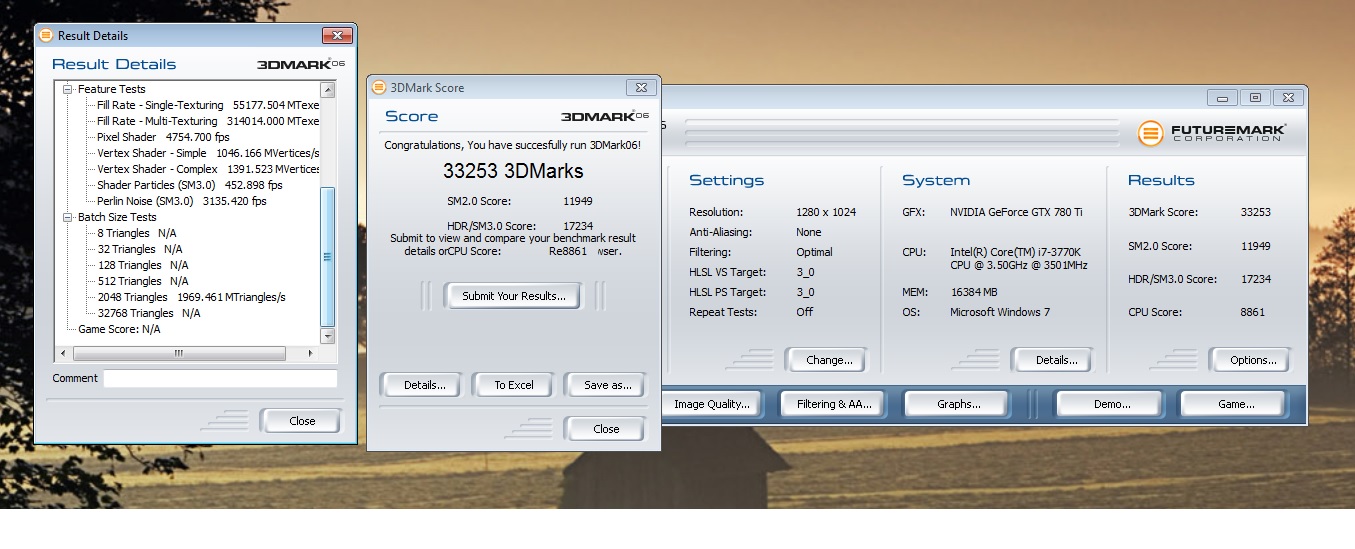1355x549 pixels.
Task: Select Vertex Shader - Simple row
Action: 207,153
